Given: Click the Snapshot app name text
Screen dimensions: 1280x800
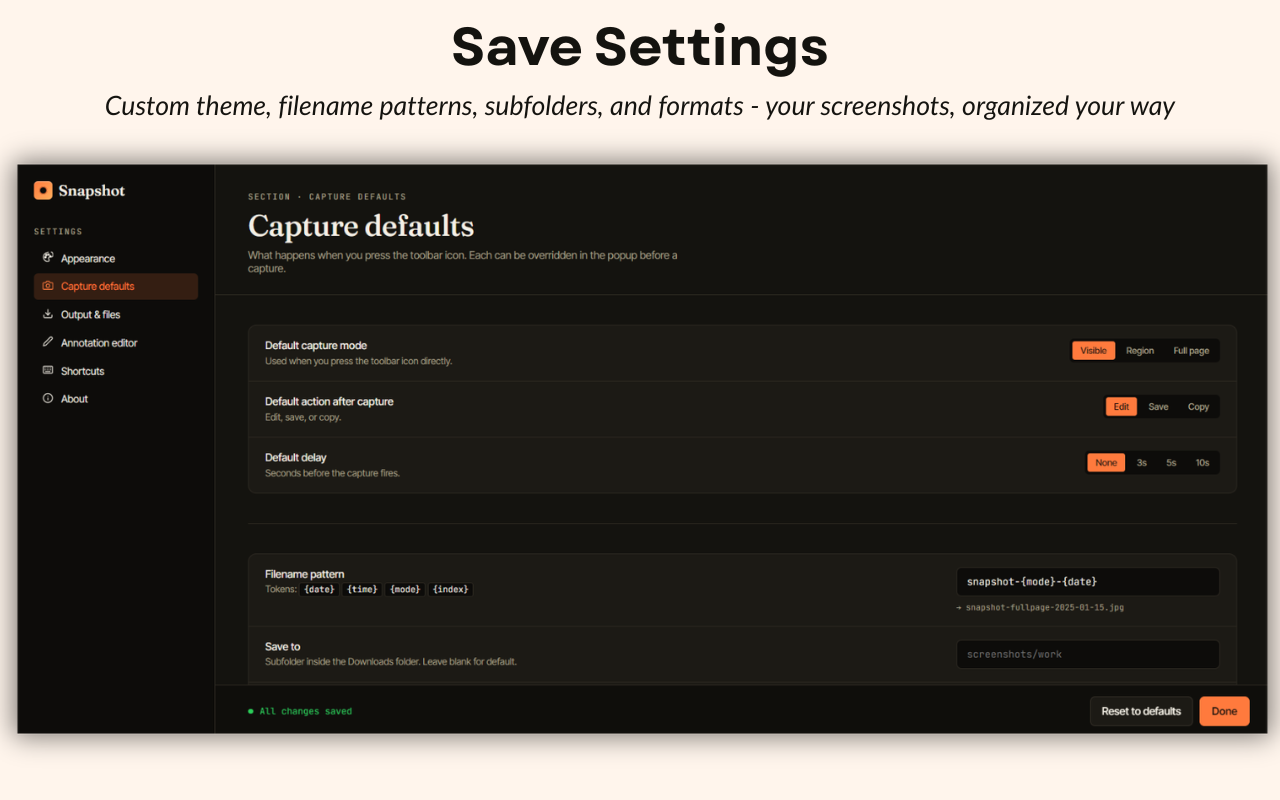Looking at the screenshot, I should [92, 191].
